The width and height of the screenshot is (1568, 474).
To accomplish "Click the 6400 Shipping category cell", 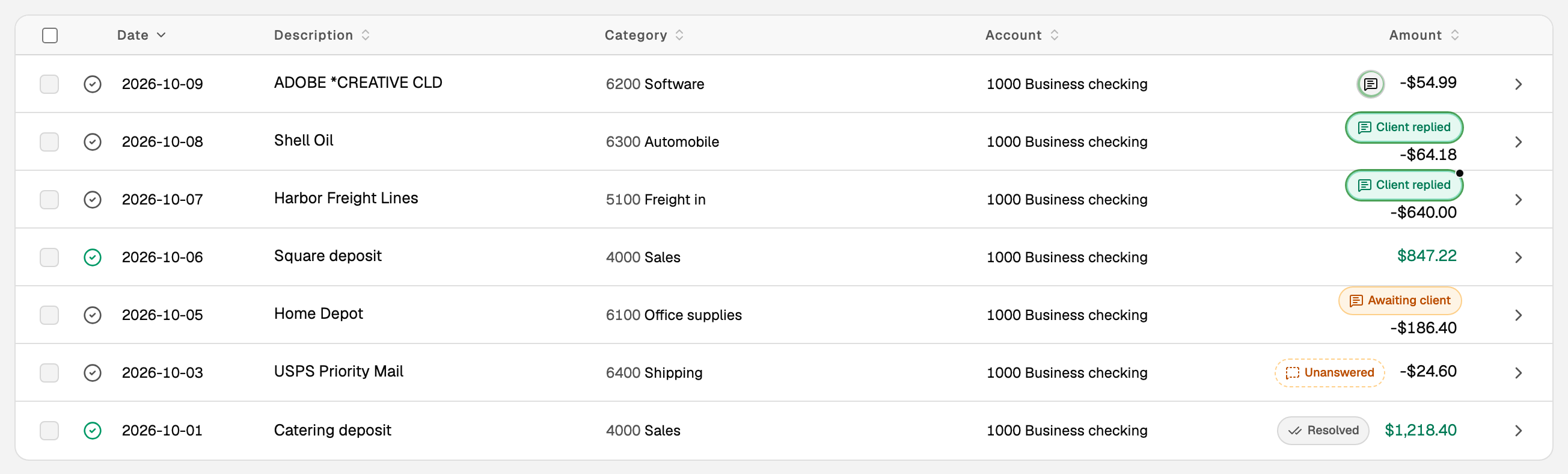I will [x=654, y=373].
